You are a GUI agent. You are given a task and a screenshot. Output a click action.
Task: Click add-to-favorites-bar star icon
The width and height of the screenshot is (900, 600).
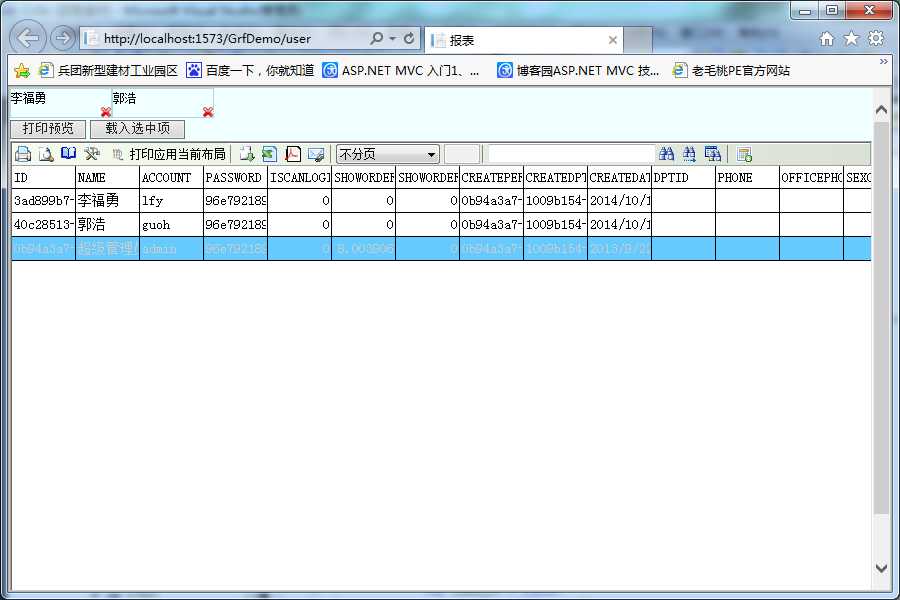pyautogui.click(x=22, y=71)
